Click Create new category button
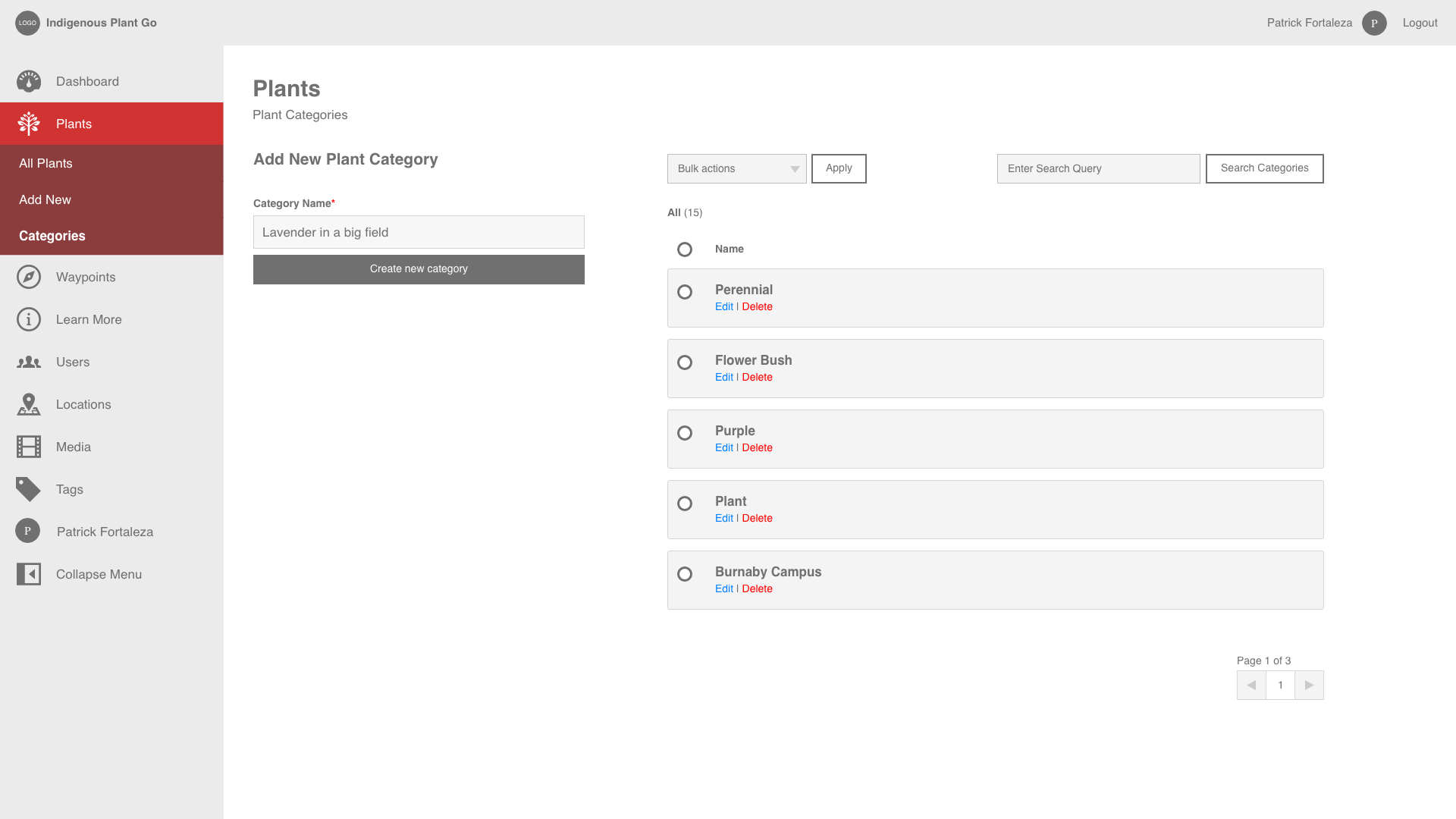Viewport: 1456px width, 819px height. click(x=419, y=269)
